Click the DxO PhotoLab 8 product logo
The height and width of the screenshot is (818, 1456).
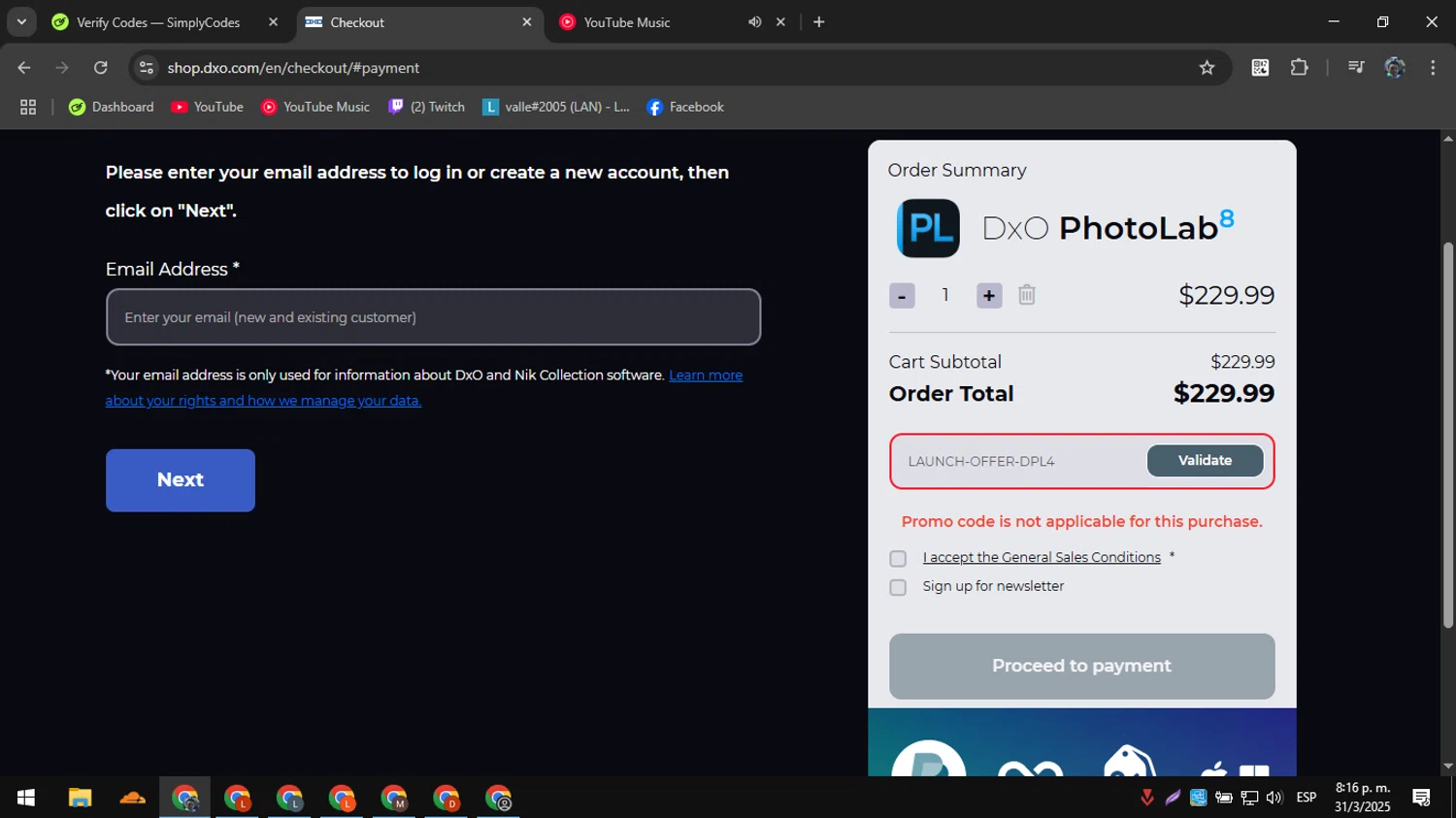[x=928, y=228]
